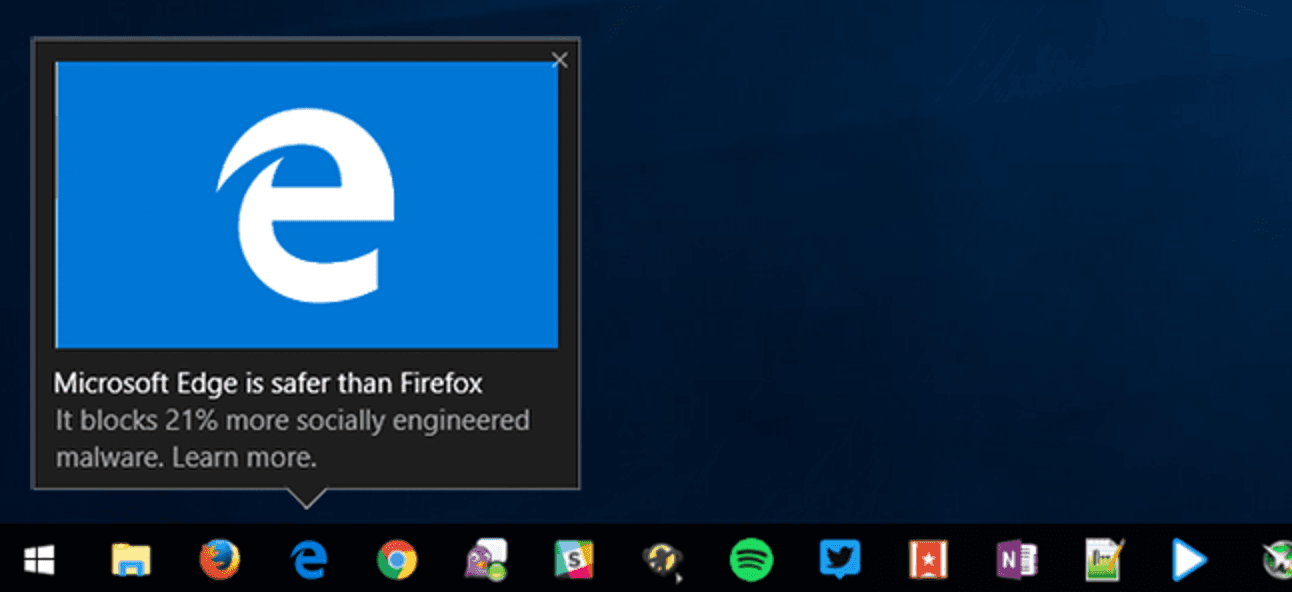Image resolution: width=1292 pixels, height=592 pixels.
Task: Open the notepad with green pencil icon
Action: coord(1104,560)
